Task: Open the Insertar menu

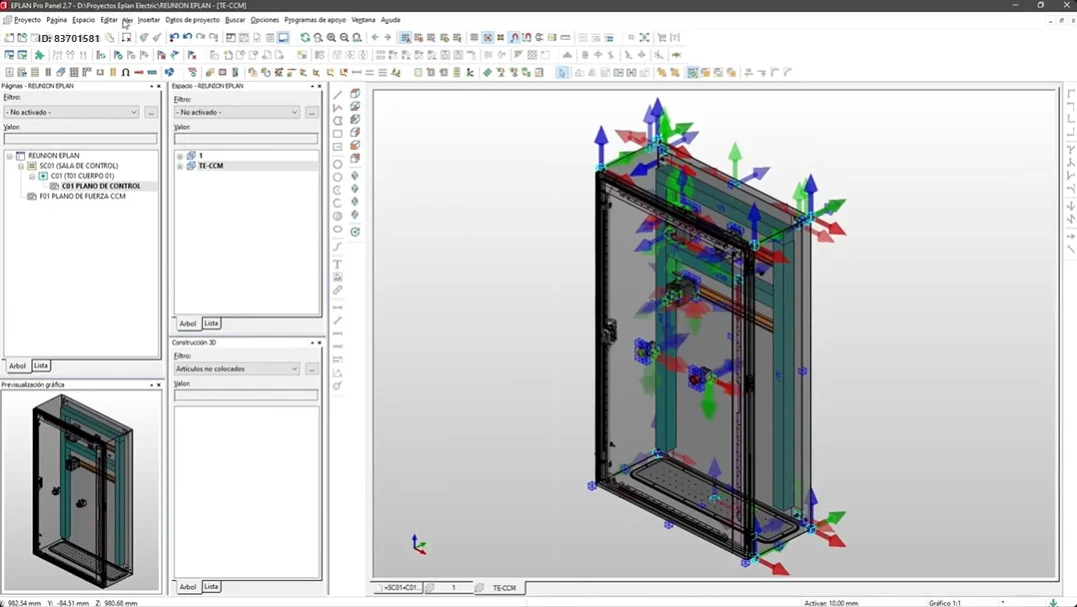Action: [148, 20]
